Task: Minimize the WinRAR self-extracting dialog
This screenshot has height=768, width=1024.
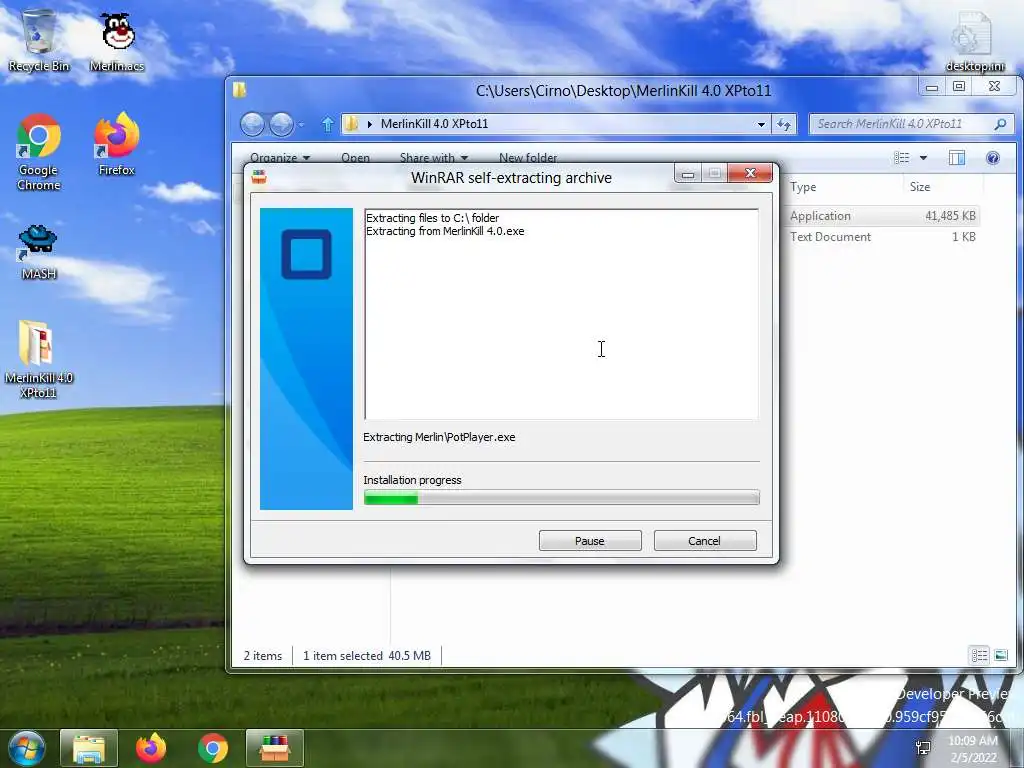Action: (x=688, y=174)
